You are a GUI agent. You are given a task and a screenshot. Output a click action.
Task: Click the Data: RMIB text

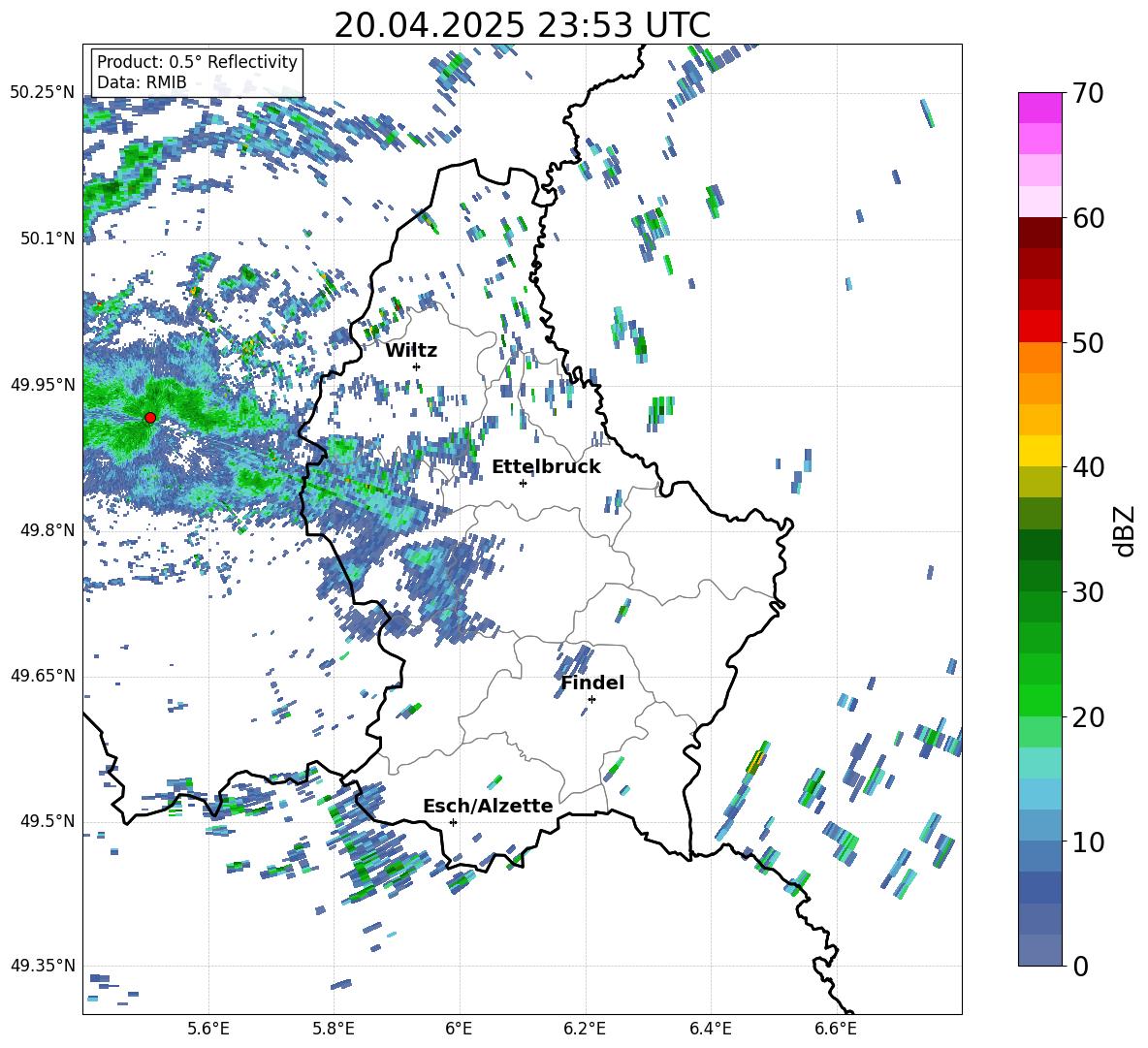pyautogui.click(x=142, y=82)
